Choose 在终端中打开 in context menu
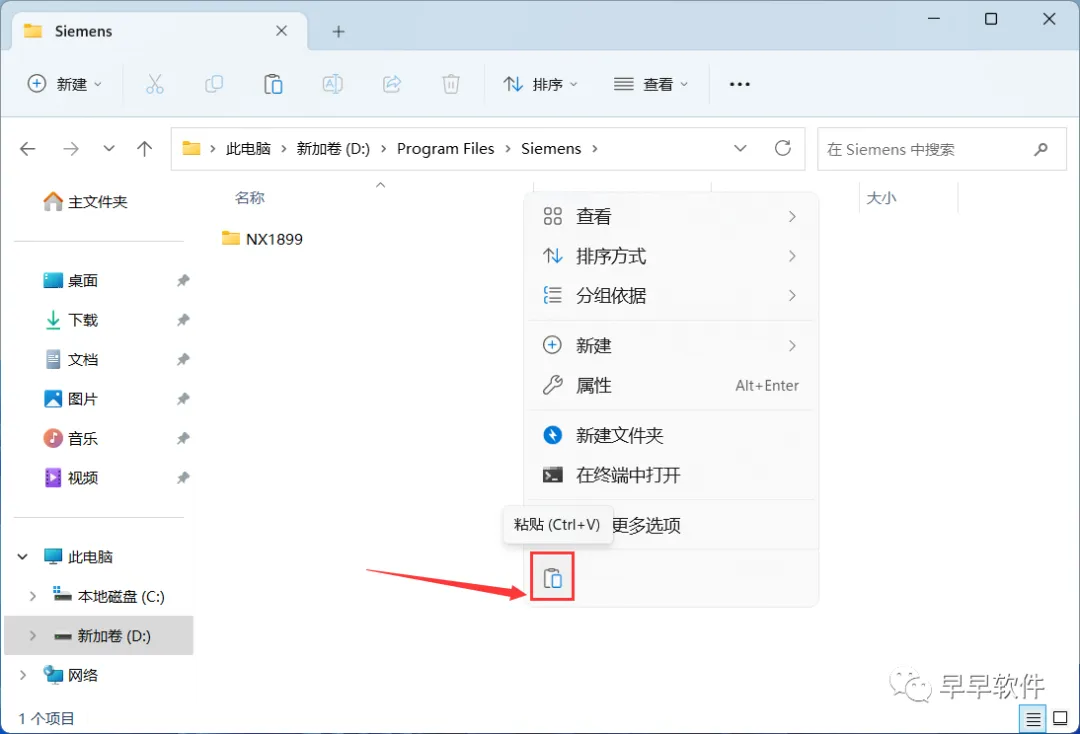Viewport: 1080px width, 734px height. coord(670,474)
